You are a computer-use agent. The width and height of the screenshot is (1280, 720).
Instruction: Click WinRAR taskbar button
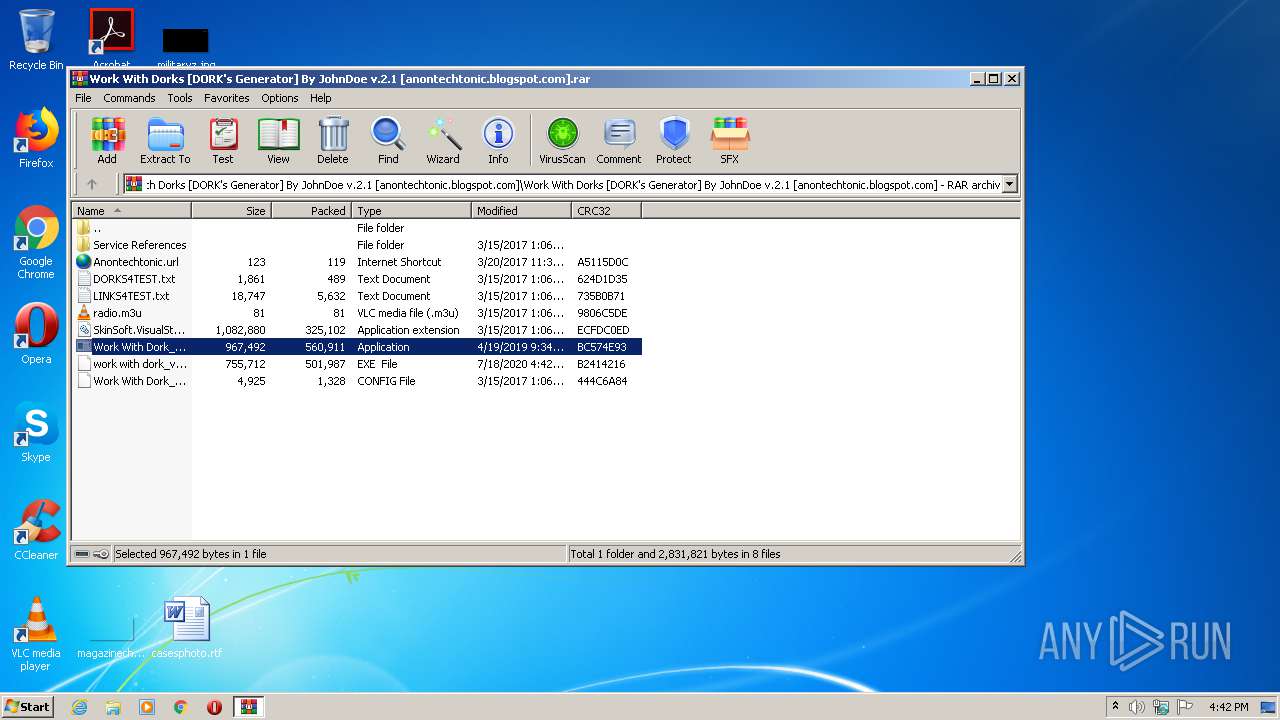(x=248, y=707)
